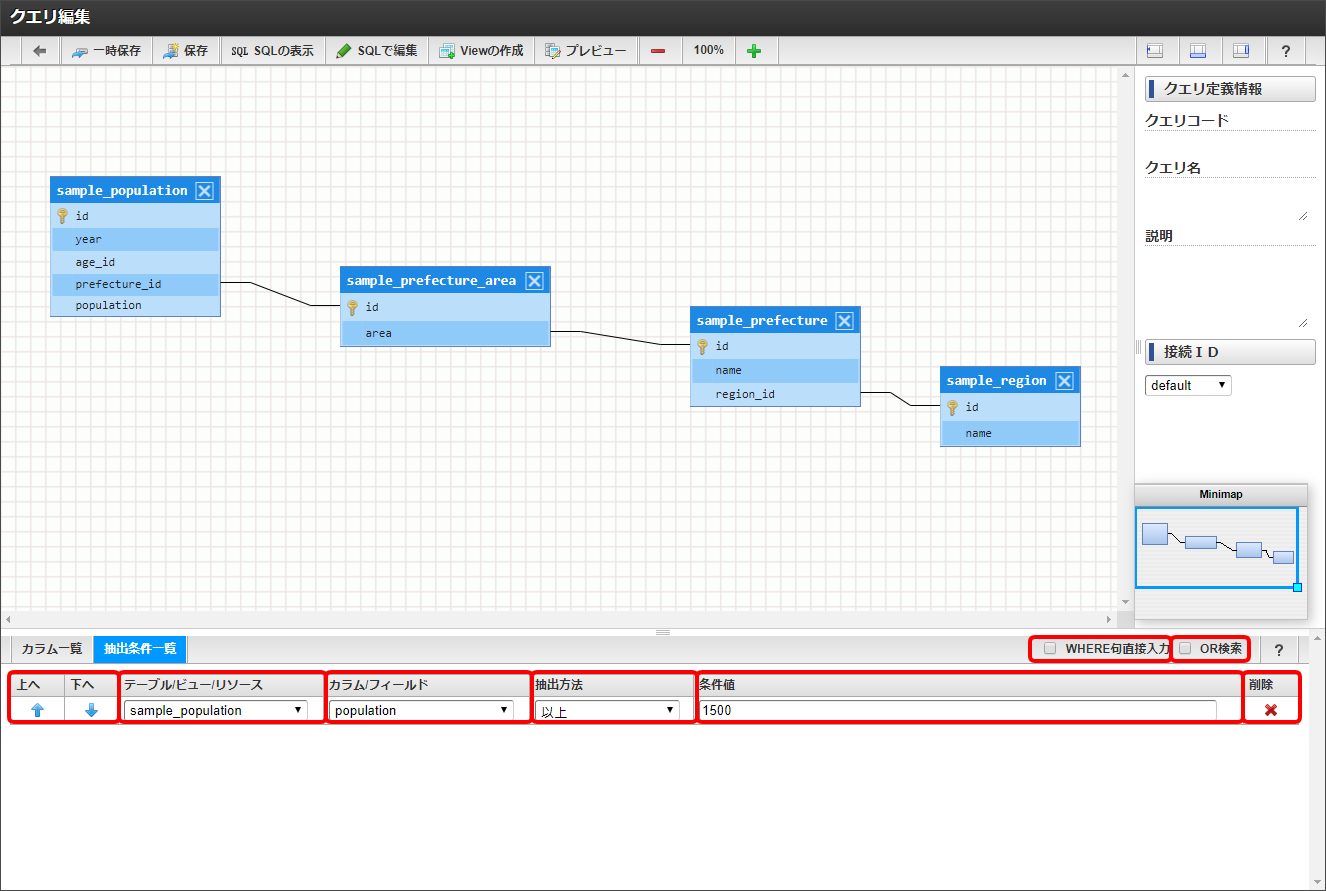Image resolution: width=1326 pixels, height=891 pixels.
Task: Click the back arrow in toolbar
Action: pos(40,51)
